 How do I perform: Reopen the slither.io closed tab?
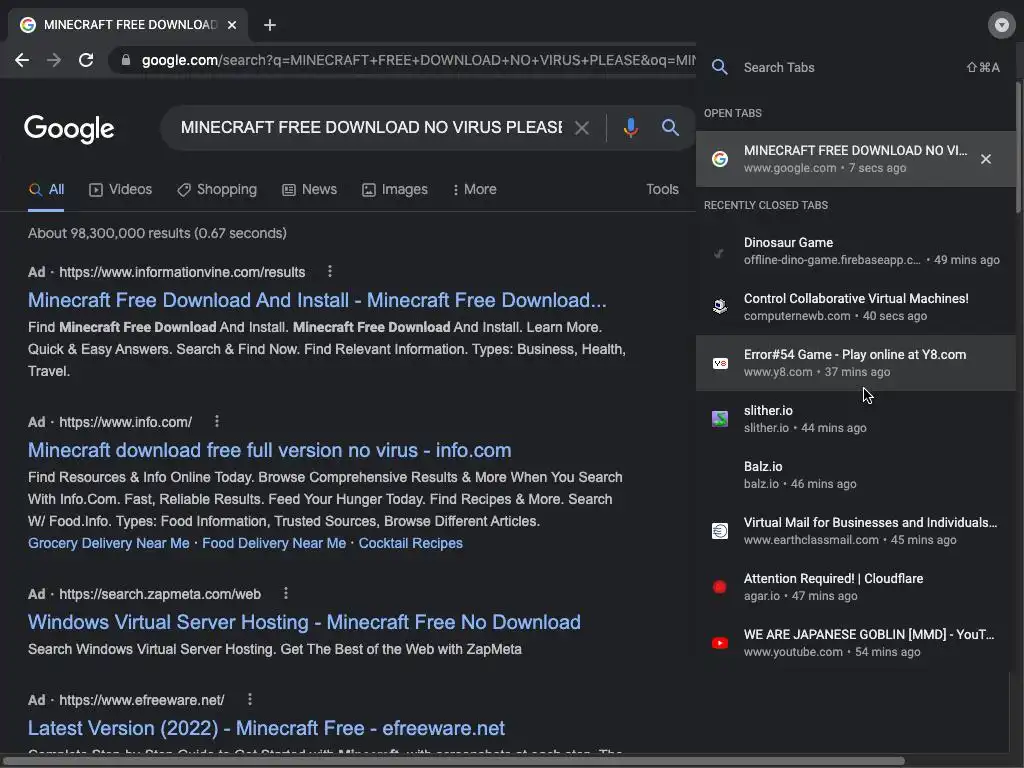pos(856,419)
